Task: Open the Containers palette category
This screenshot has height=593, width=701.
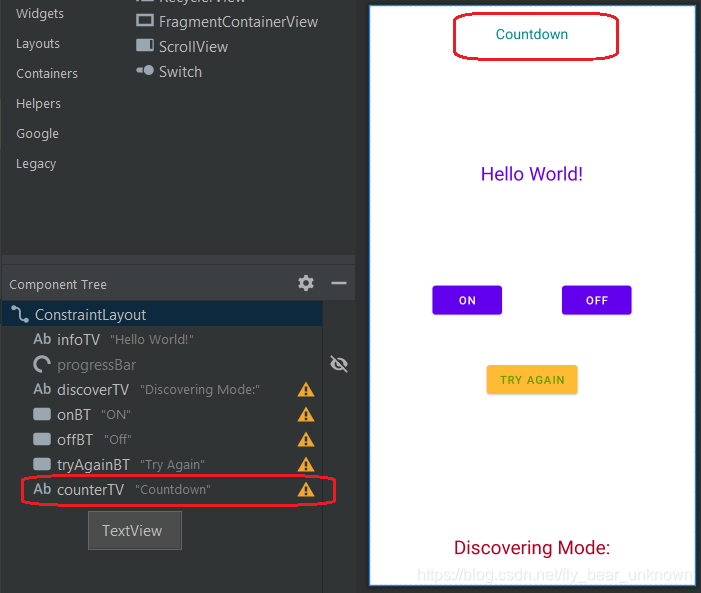Action: (x=47, y=73)
